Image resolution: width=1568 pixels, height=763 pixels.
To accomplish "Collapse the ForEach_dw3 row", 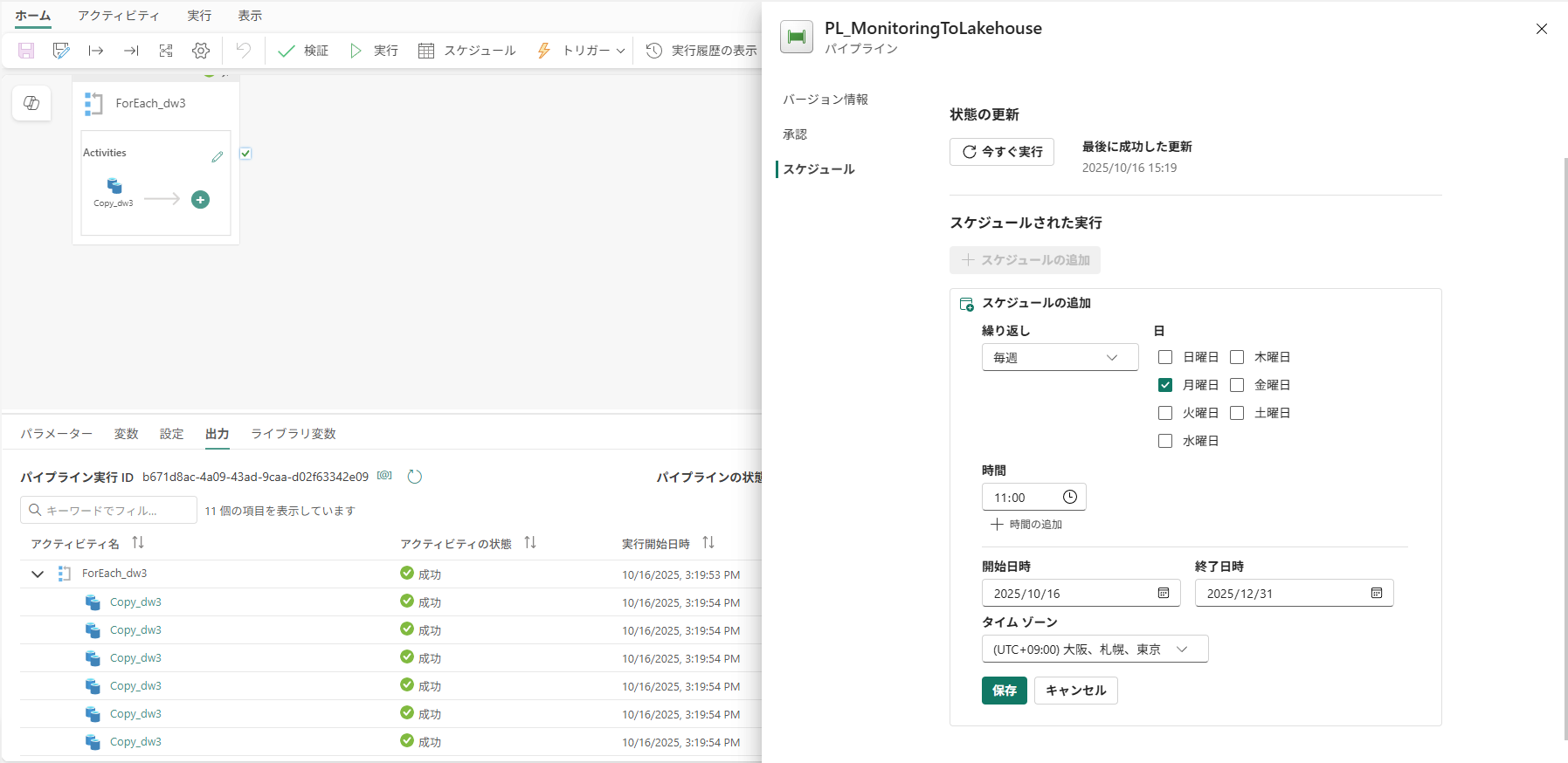I will coord(38,574).
